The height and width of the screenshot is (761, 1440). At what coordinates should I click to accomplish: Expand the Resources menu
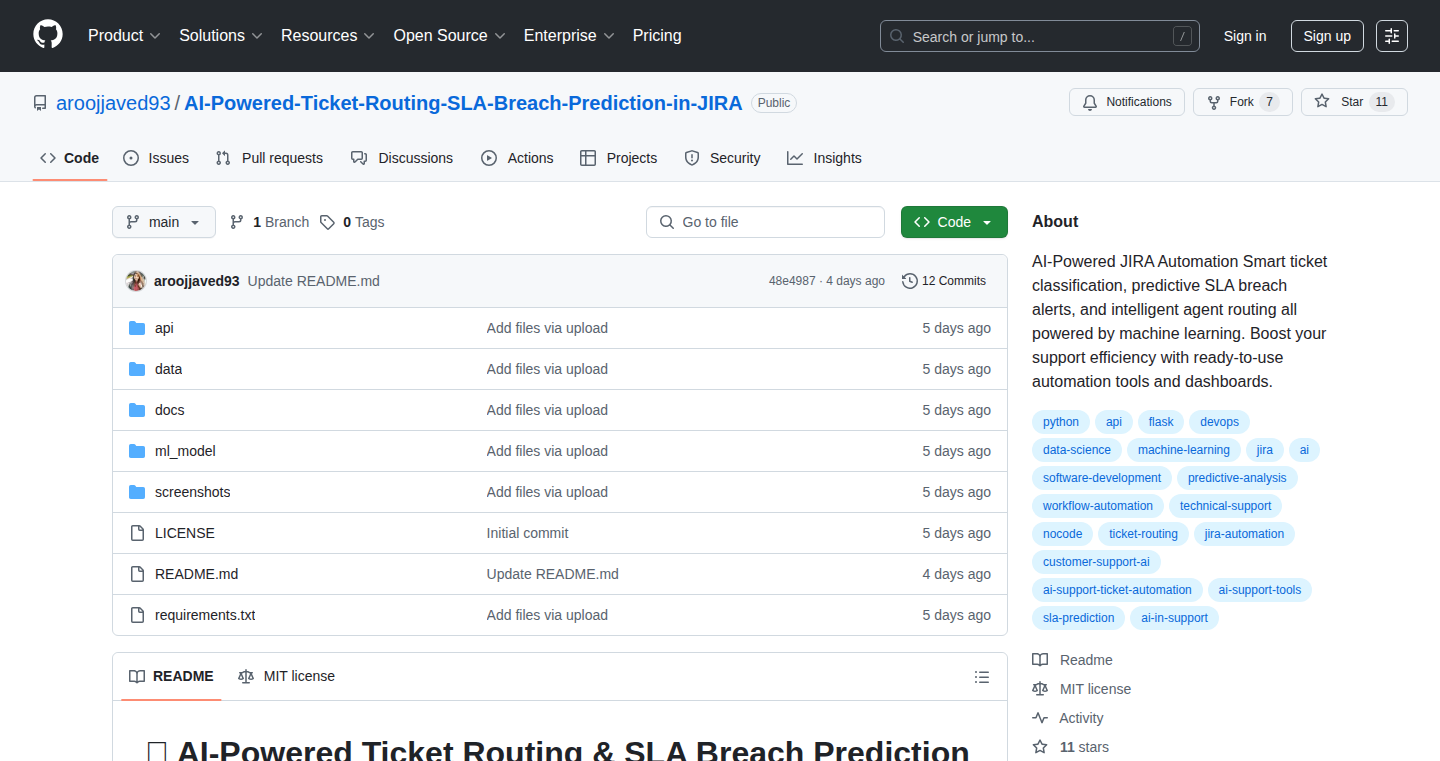point(328,36)
